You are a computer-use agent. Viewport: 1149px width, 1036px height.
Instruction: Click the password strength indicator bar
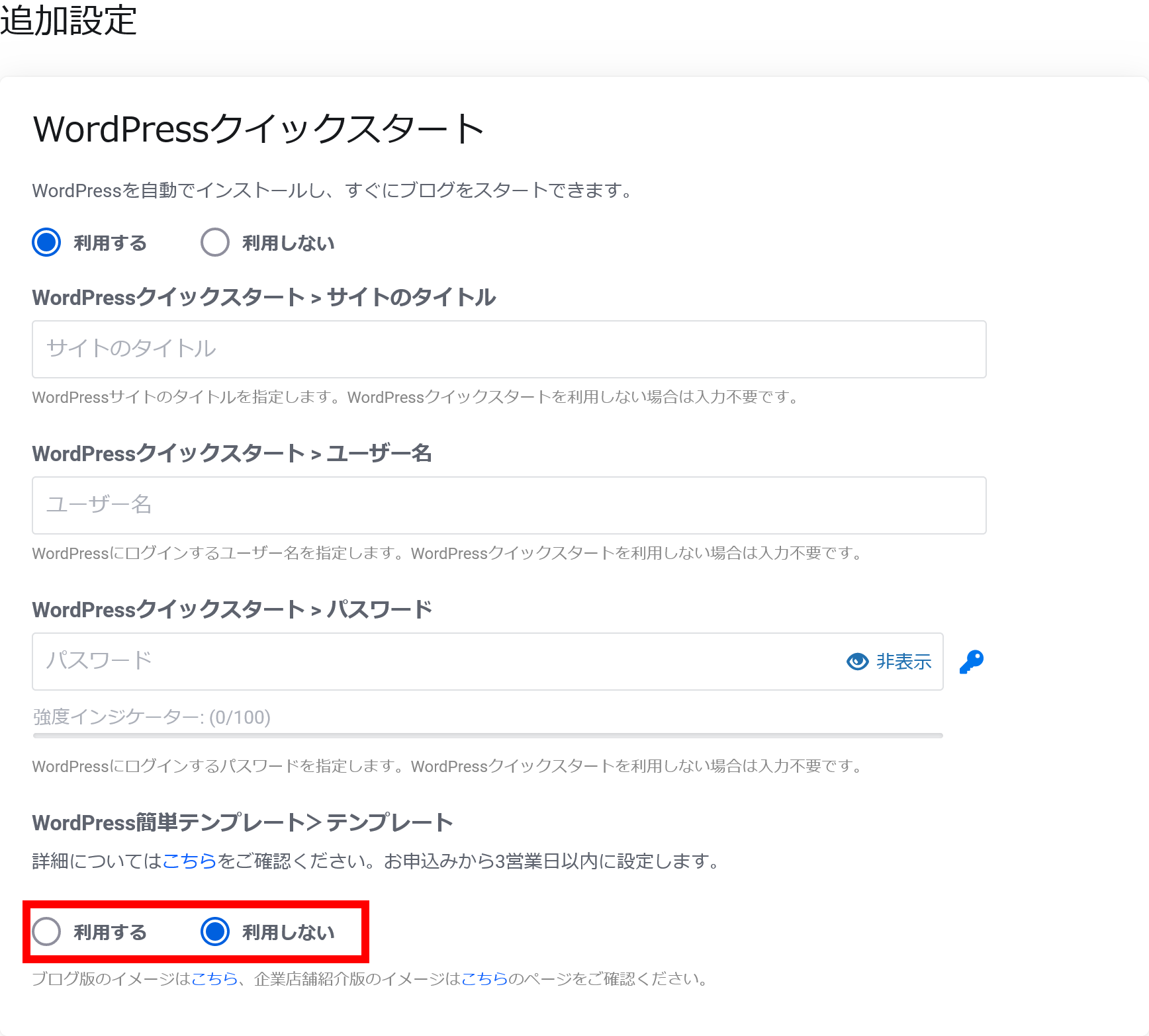(487, 735)
